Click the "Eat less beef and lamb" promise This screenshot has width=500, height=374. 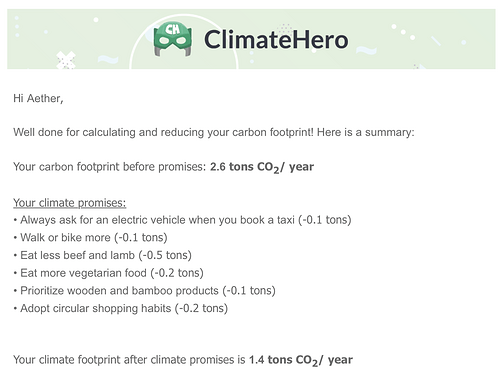pos(102,255)
